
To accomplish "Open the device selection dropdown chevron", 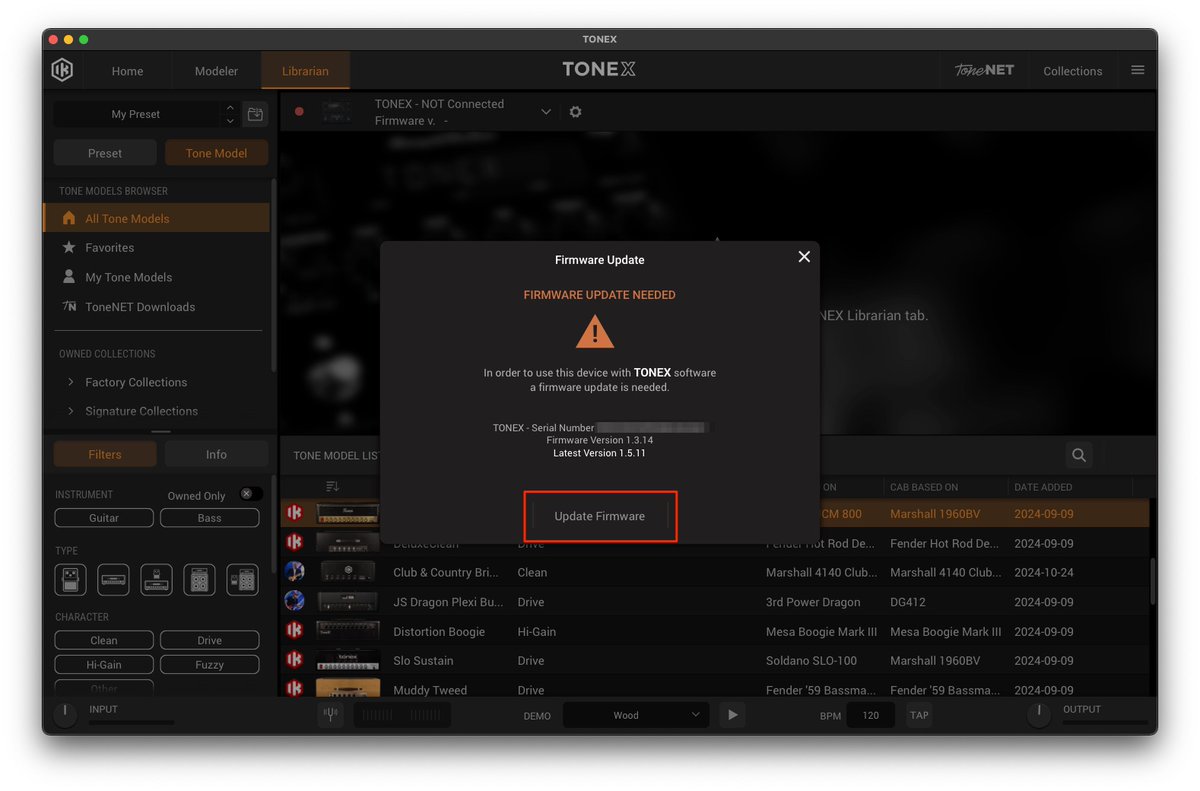I will [x=546, y=112].
